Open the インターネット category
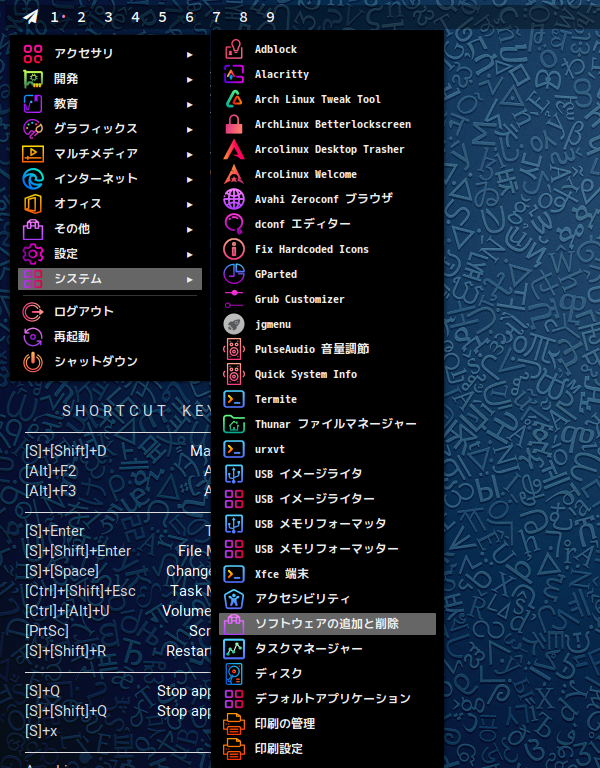600x768 pixels. [110, 179]
